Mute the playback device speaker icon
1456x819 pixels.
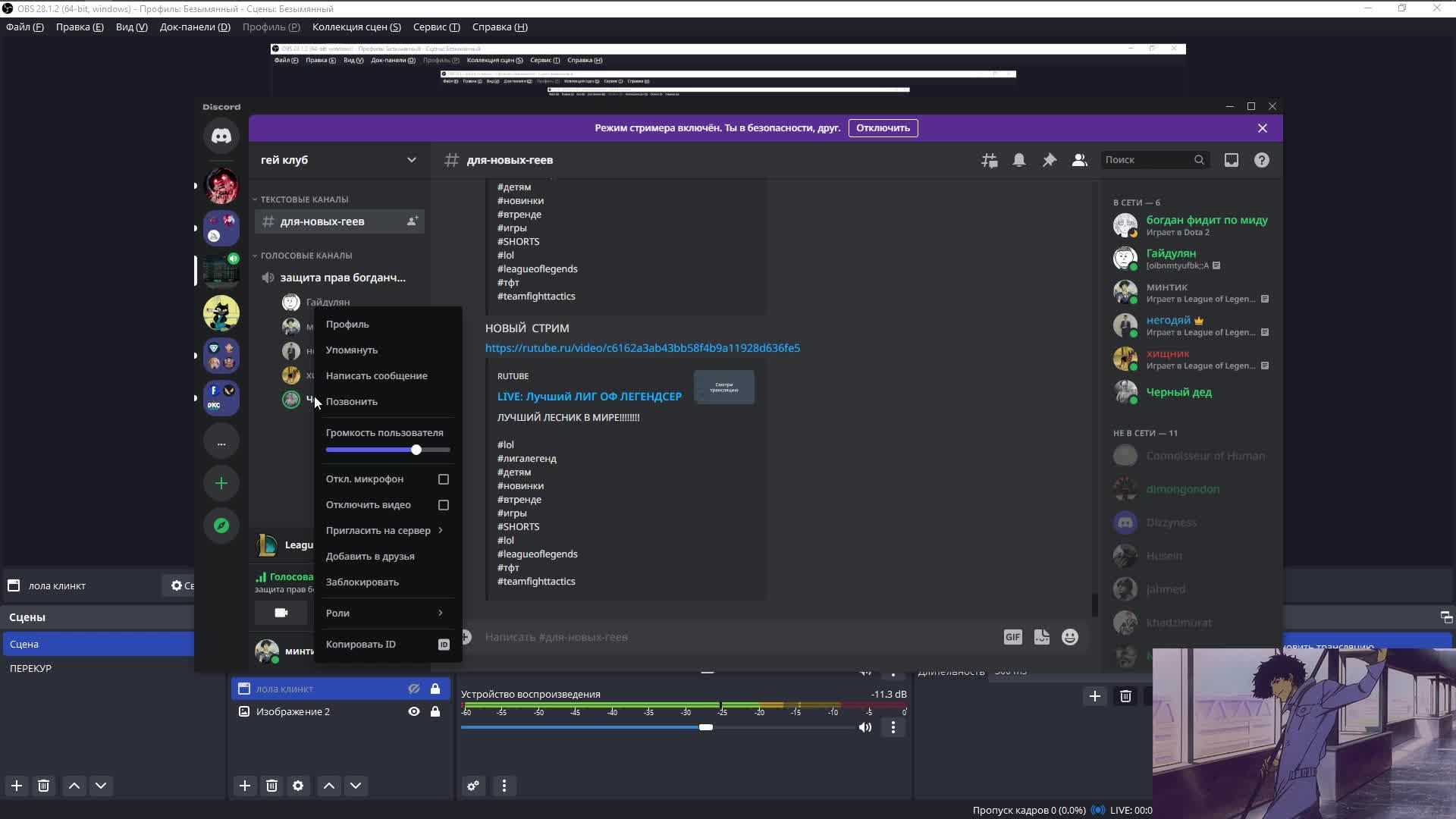(x=864, y=727)
